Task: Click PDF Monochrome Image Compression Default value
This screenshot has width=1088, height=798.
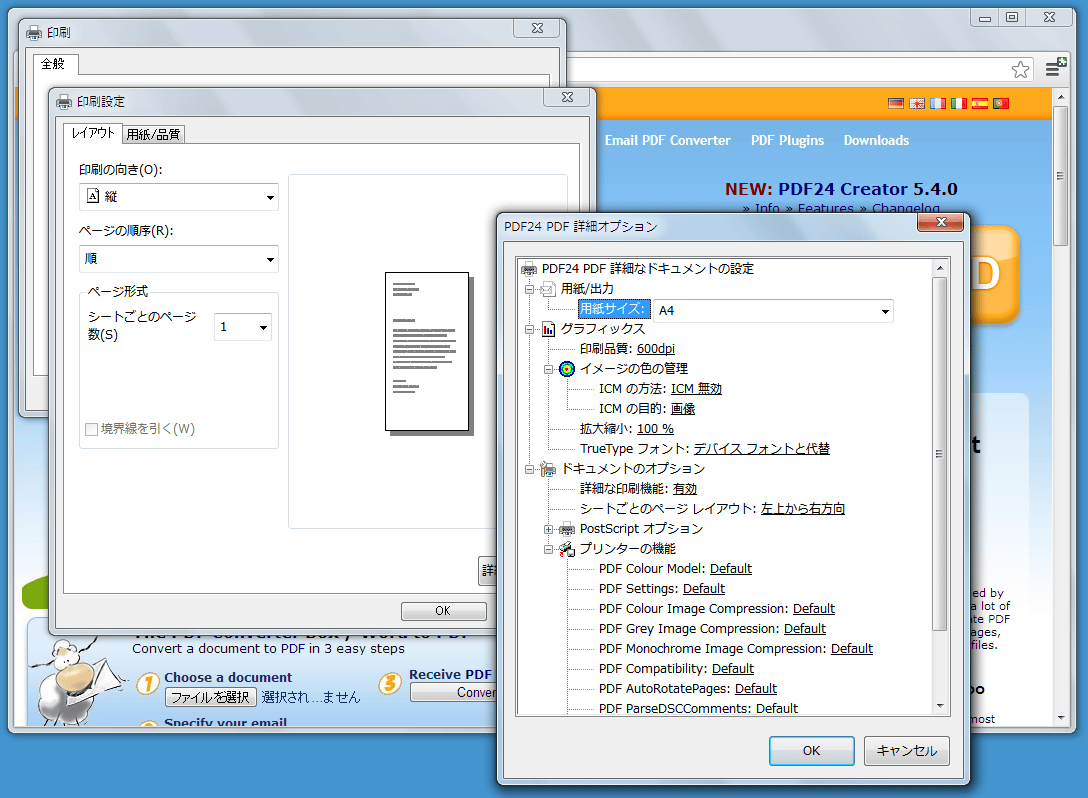Action: 852,649
